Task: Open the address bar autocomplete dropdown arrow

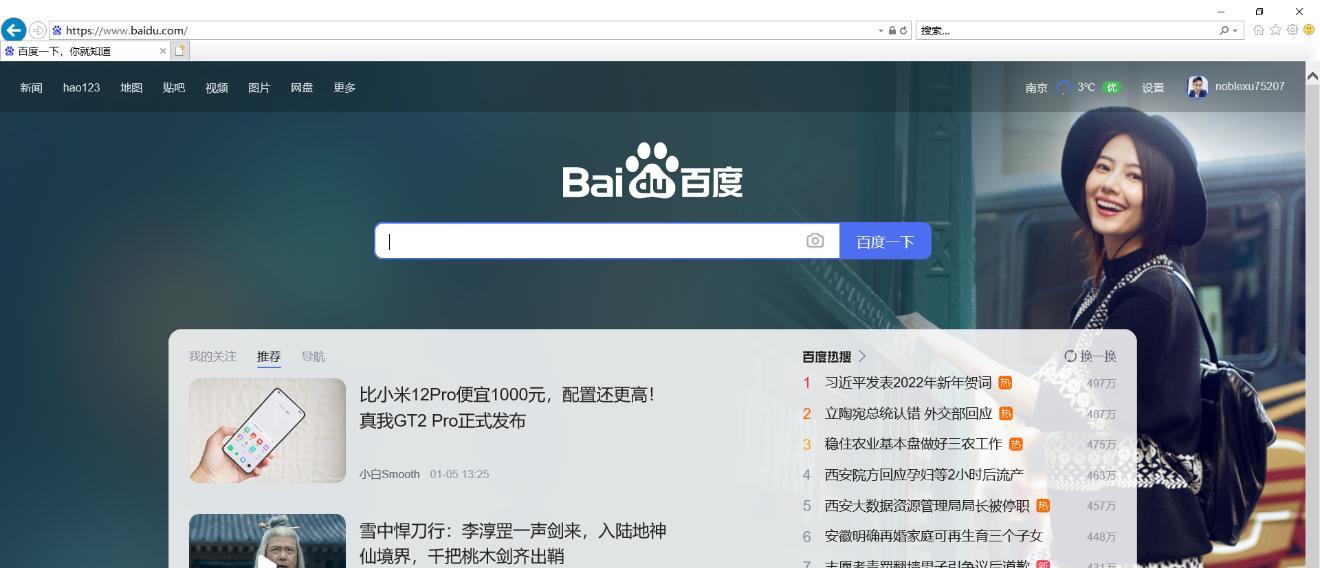Action: click(x=881, y=31)
